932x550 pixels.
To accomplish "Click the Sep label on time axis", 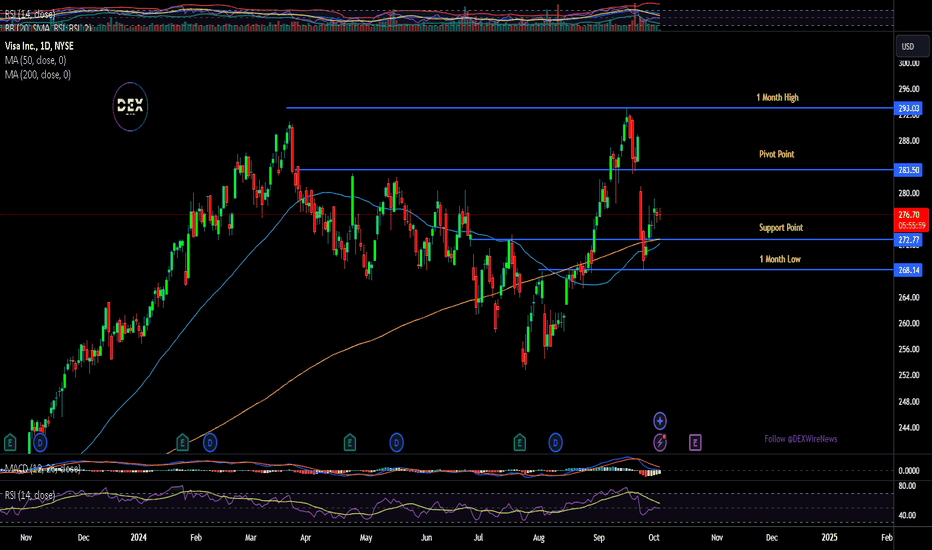I will click(599, 538).
